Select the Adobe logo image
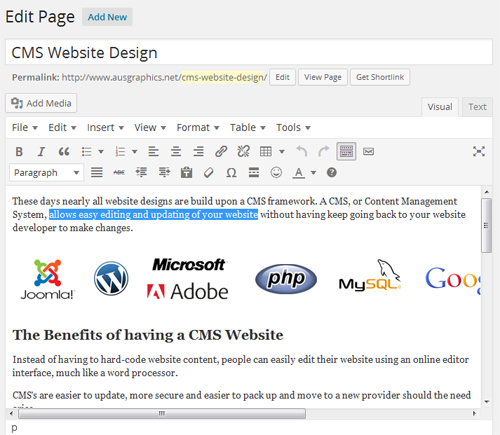Viewport: 500px width, 435px height. (188, 291)
